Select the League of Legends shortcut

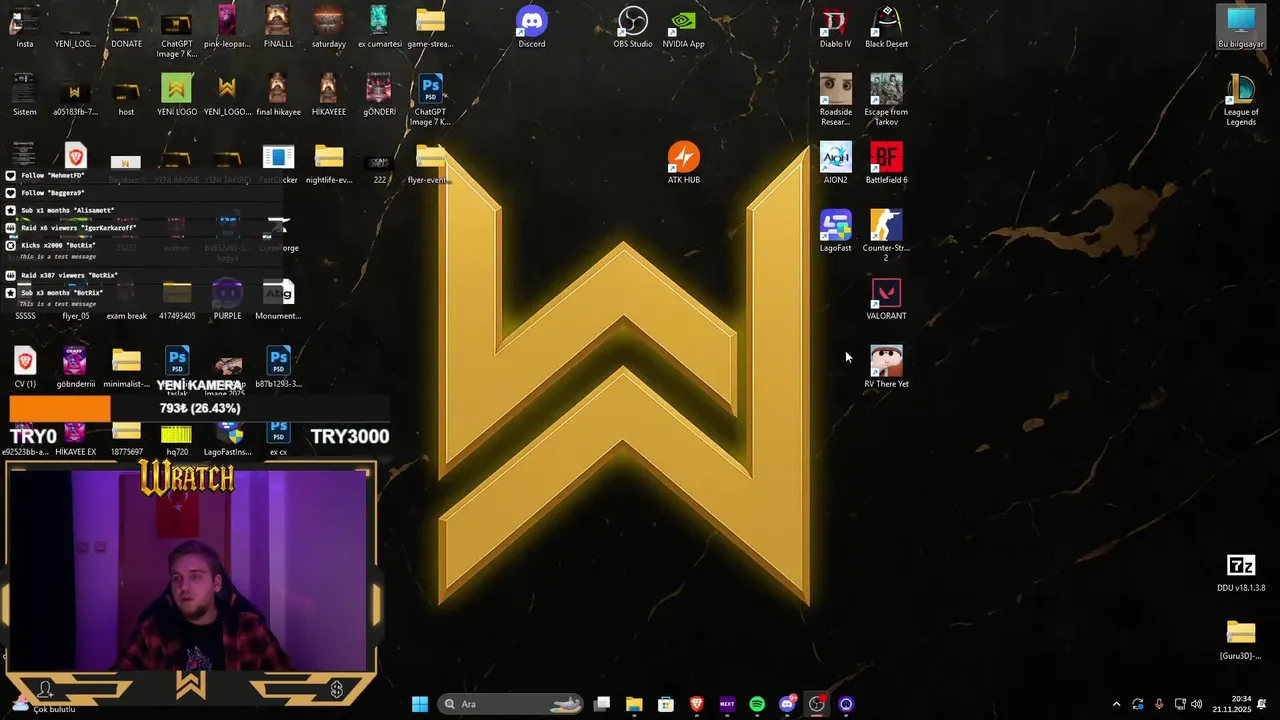click(x=1241, y=100)
